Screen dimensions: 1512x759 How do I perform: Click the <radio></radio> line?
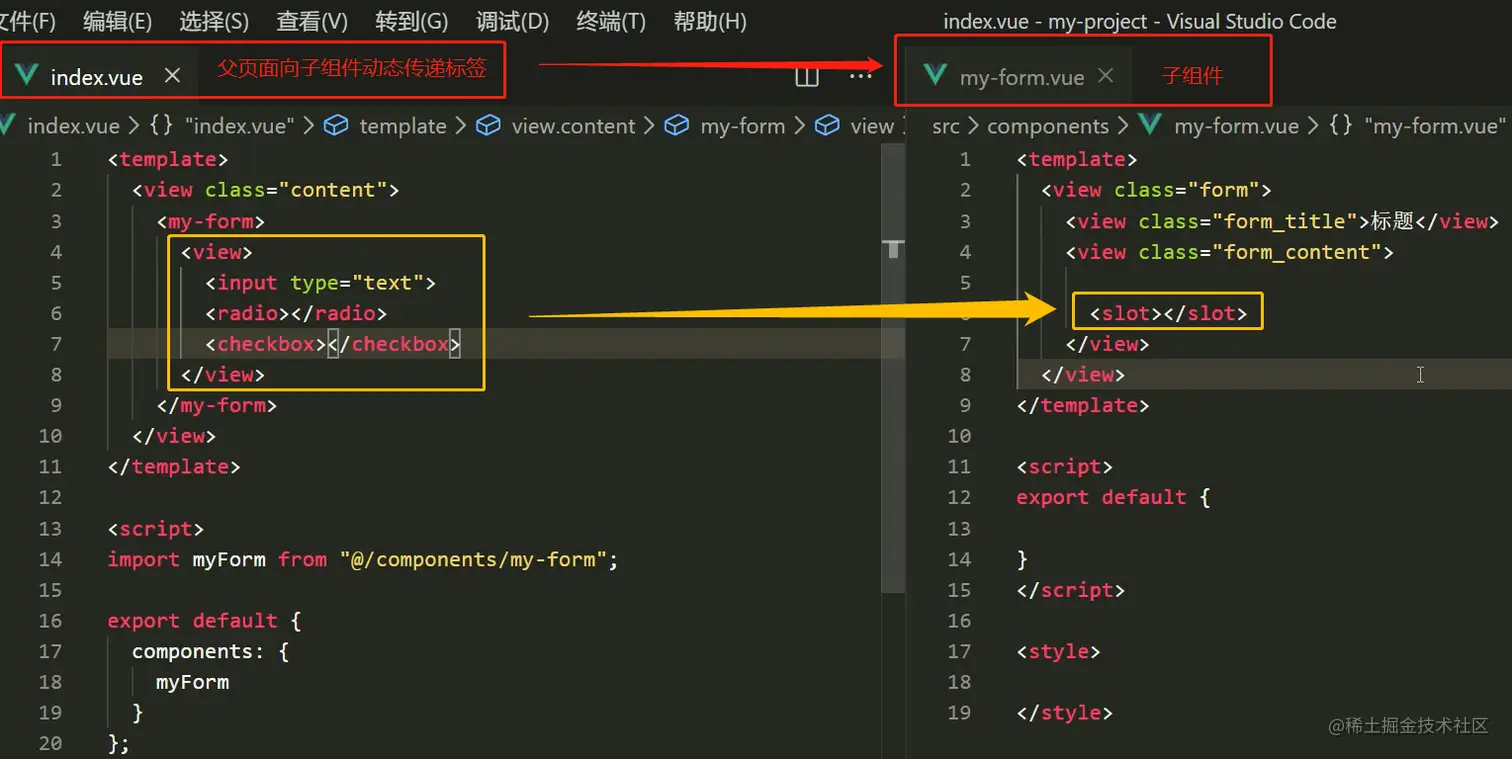[295, 314]
